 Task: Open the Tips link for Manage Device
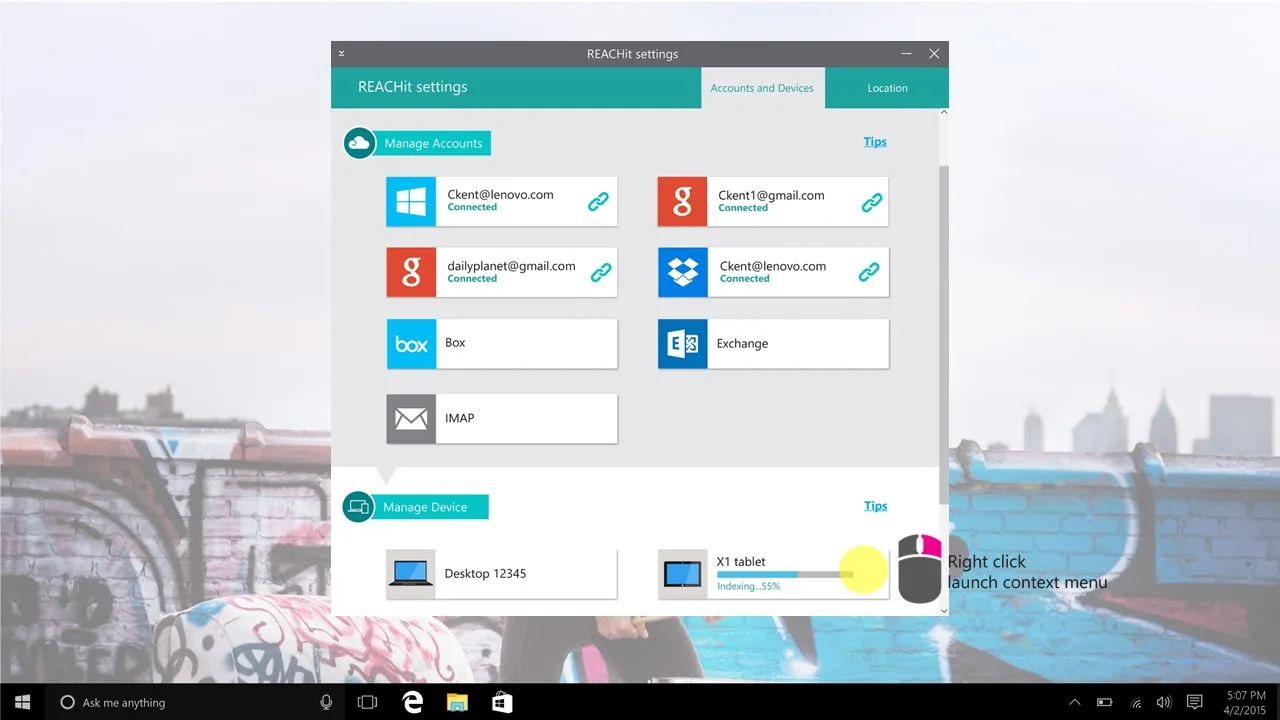click(875, 506)
